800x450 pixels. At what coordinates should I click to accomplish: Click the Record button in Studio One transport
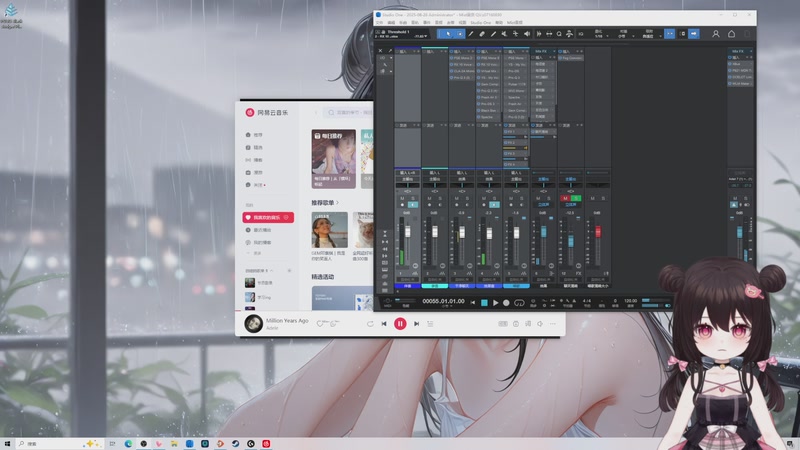click(506, 303)
